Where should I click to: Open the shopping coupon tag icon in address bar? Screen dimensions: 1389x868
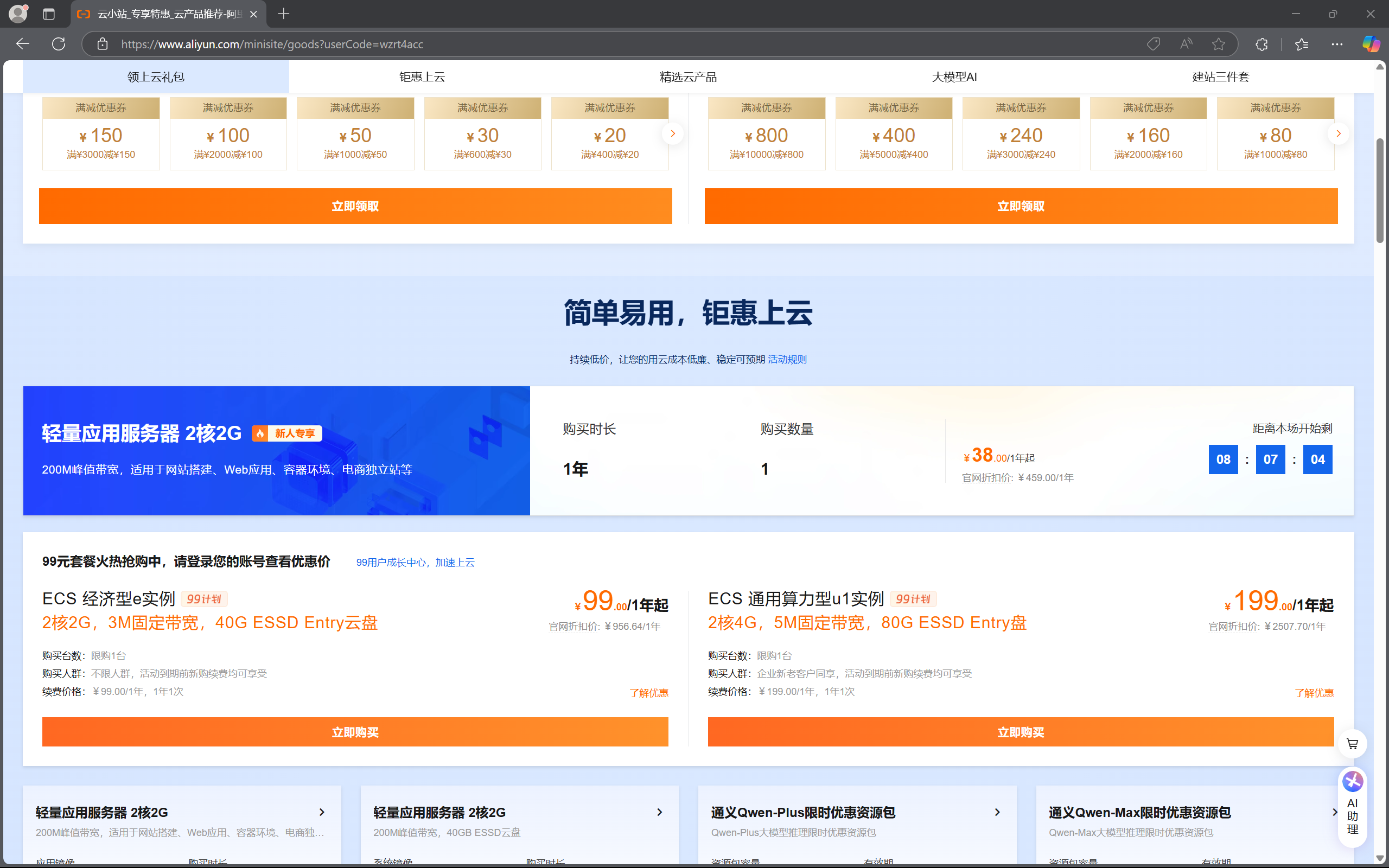[1154, 43]
